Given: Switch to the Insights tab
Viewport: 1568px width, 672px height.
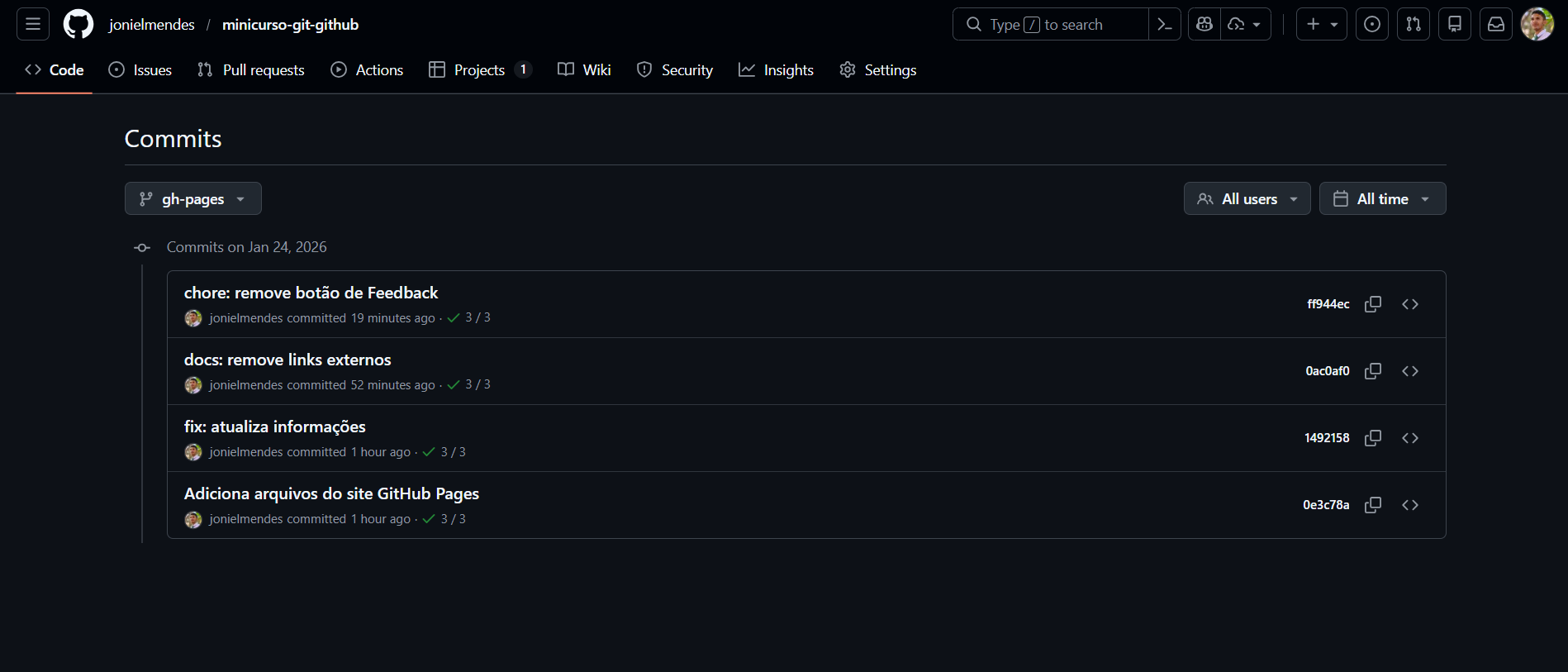Looking at the screenshot, I should [777, 70].
